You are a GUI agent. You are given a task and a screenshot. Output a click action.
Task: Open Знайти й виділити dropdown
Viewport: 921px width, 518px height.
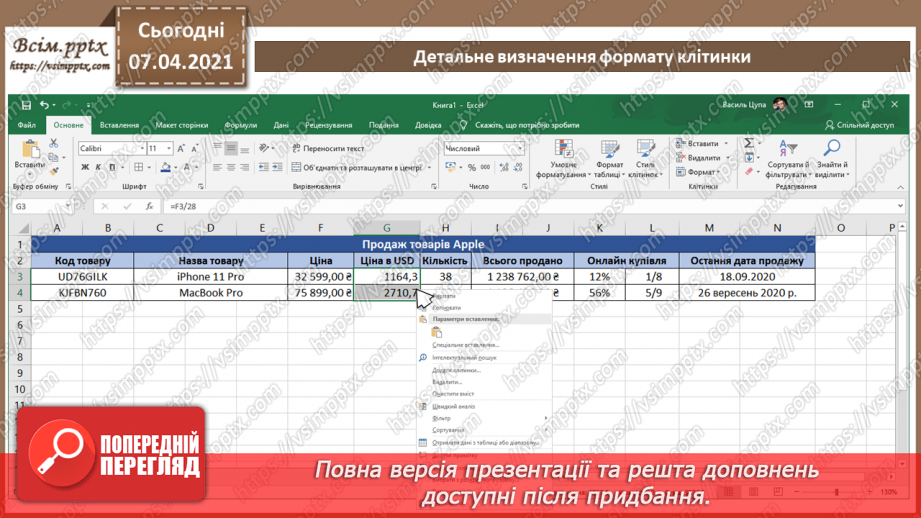pyautogui.click(x=832, y=160)
